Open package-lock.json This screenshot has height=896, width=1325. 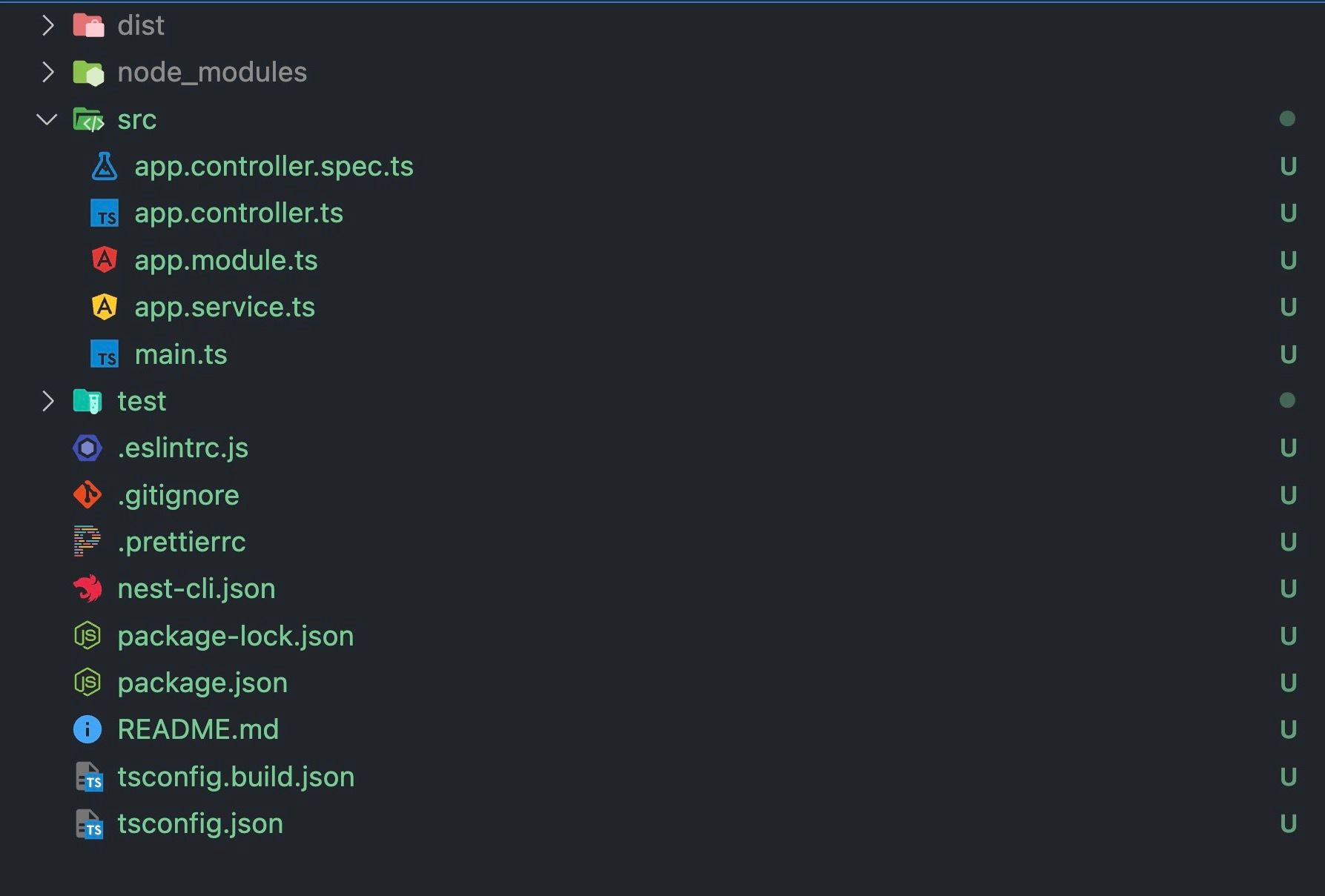click(237, 636)
